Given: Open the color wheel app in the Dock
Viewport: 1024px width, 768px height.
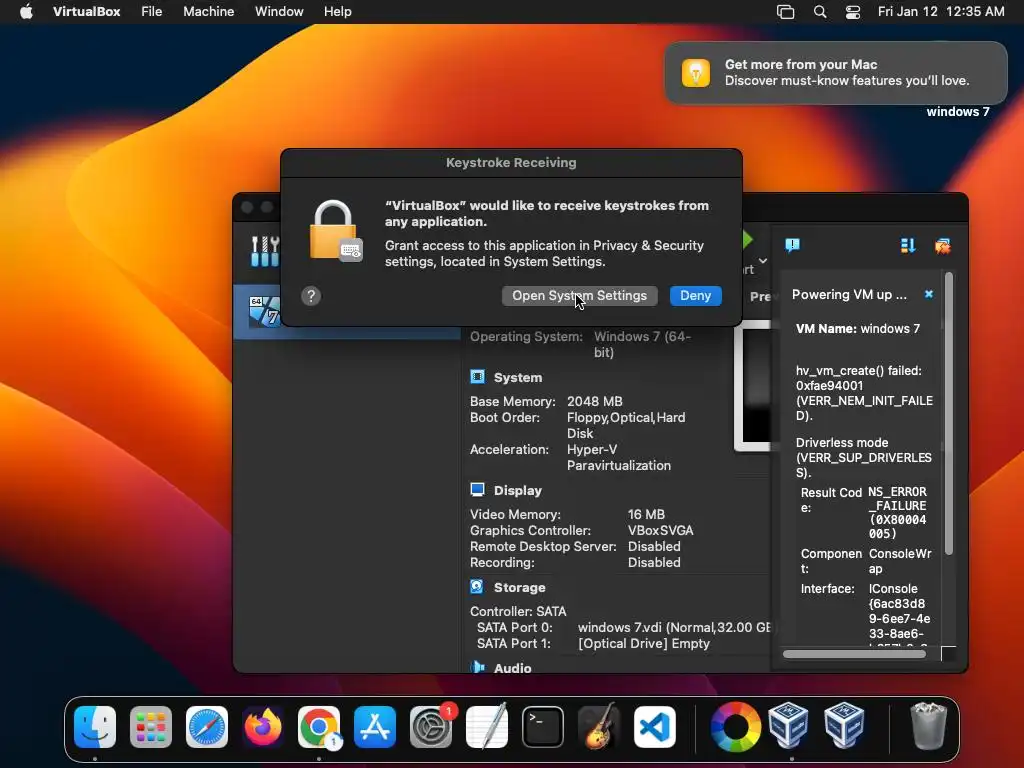Looking at the screenshot, I should click(735, 726).
